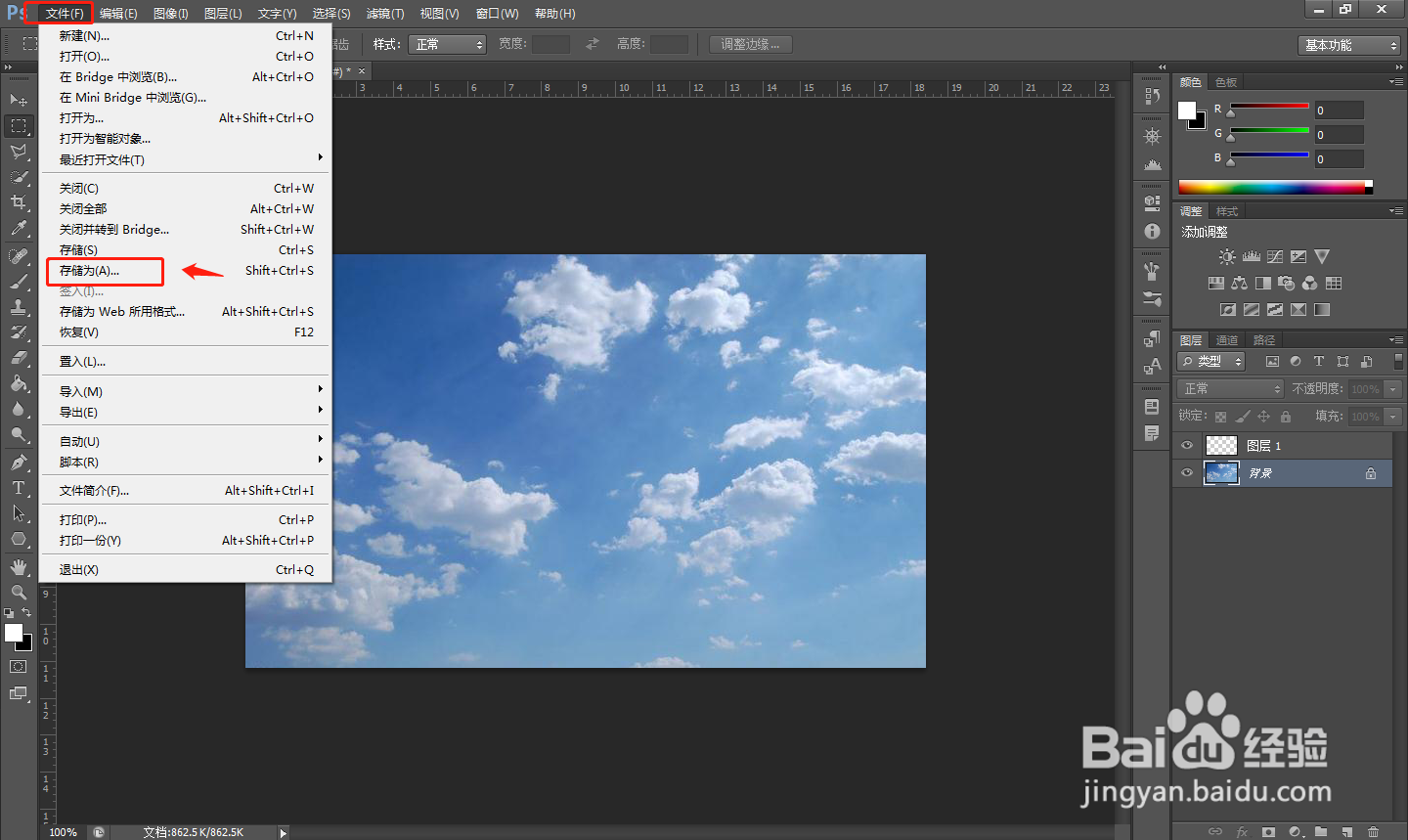Click the foreground color in Color panel

[1187, 111]
